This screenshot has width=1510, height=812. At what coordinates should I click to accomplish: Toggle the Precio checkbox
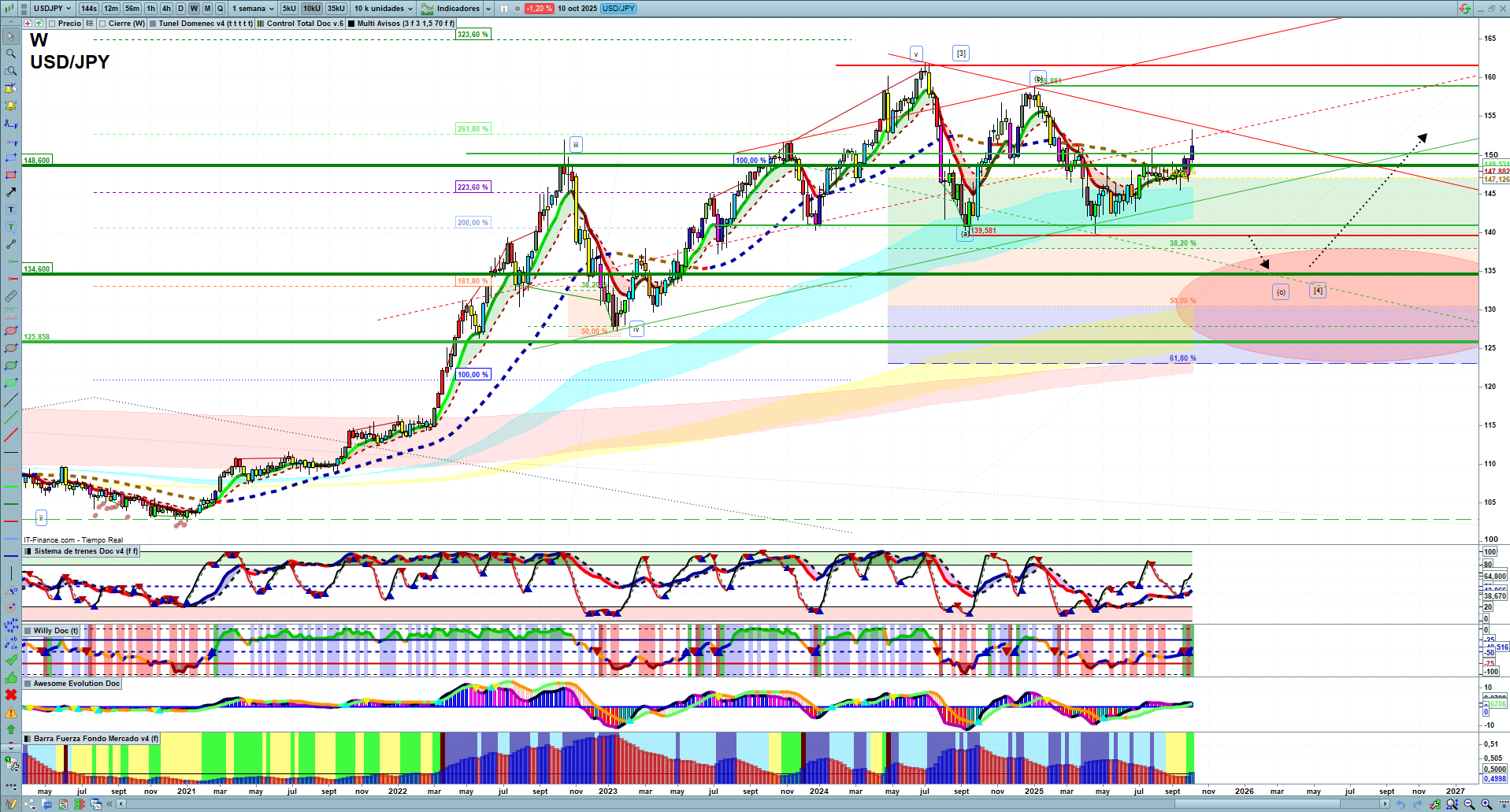[x=53, y=24]
